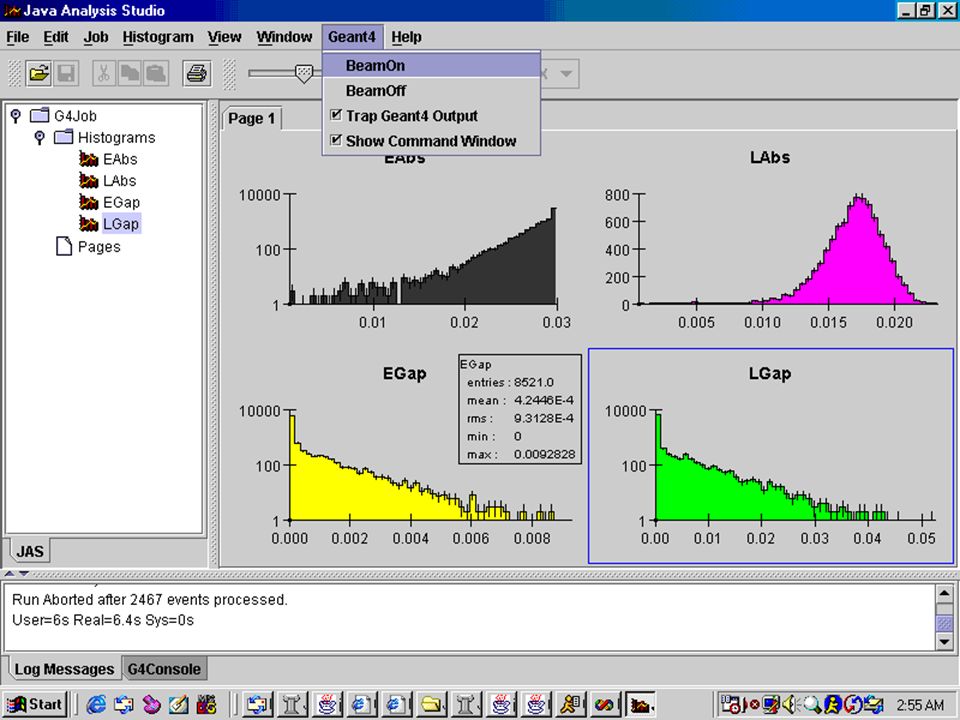The width and height of the screenshot is (960, 720).
Task: Click the Cut scissors toolbar icon
Action: [103, 73]
